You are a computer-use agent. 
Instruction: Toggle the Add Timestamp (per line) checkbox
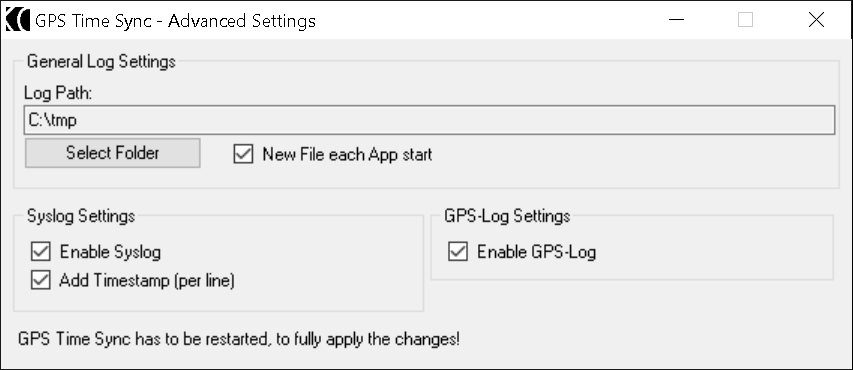point(41,280)
